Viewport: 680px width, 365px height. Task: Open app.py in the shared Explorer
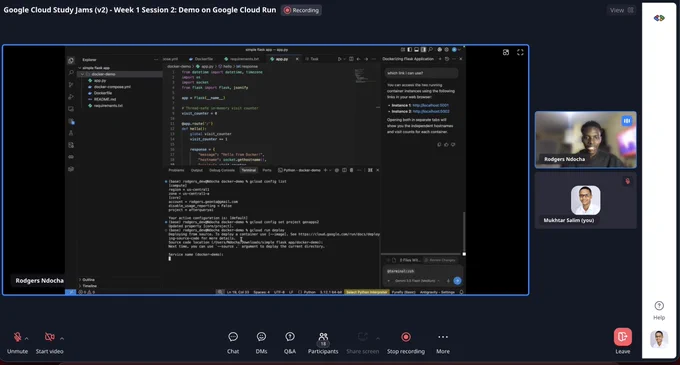coord(100,81)
